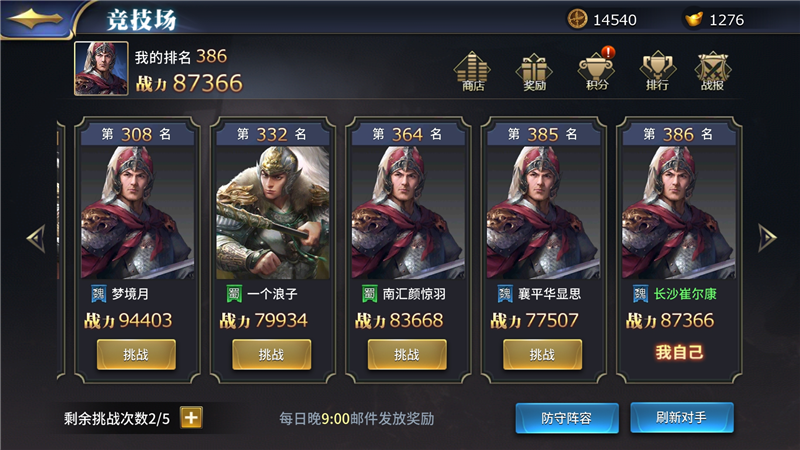Challenge 一个浪子 ranked 332

tap(271, 354)
